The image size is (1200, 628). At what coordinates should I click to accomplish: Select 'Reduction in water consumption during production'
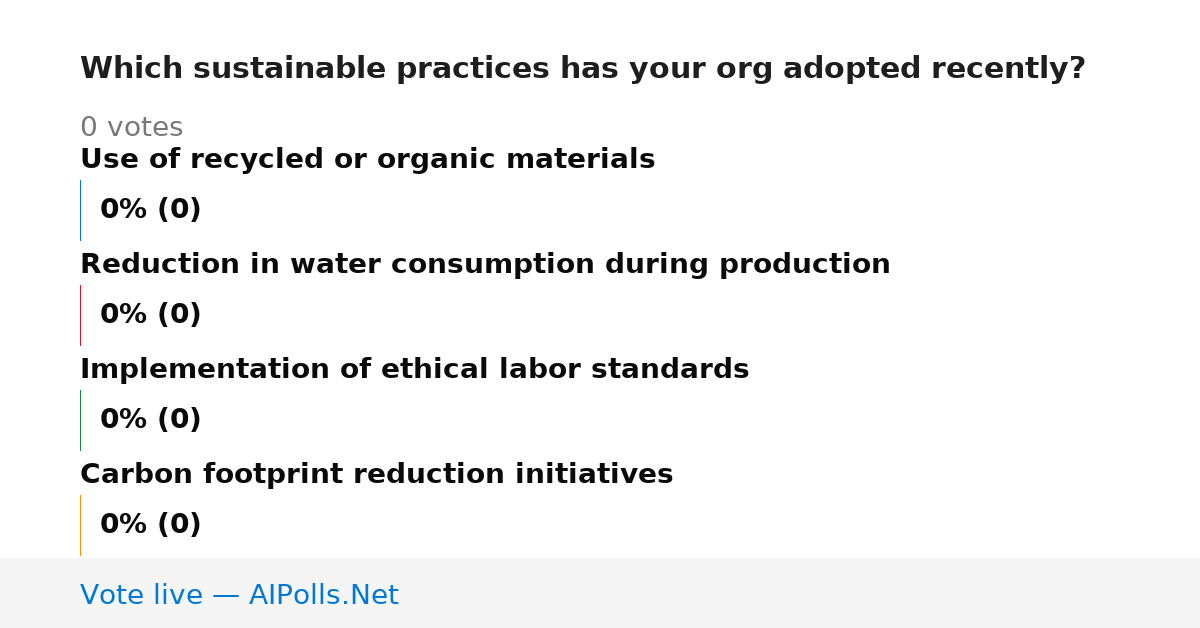485,265
